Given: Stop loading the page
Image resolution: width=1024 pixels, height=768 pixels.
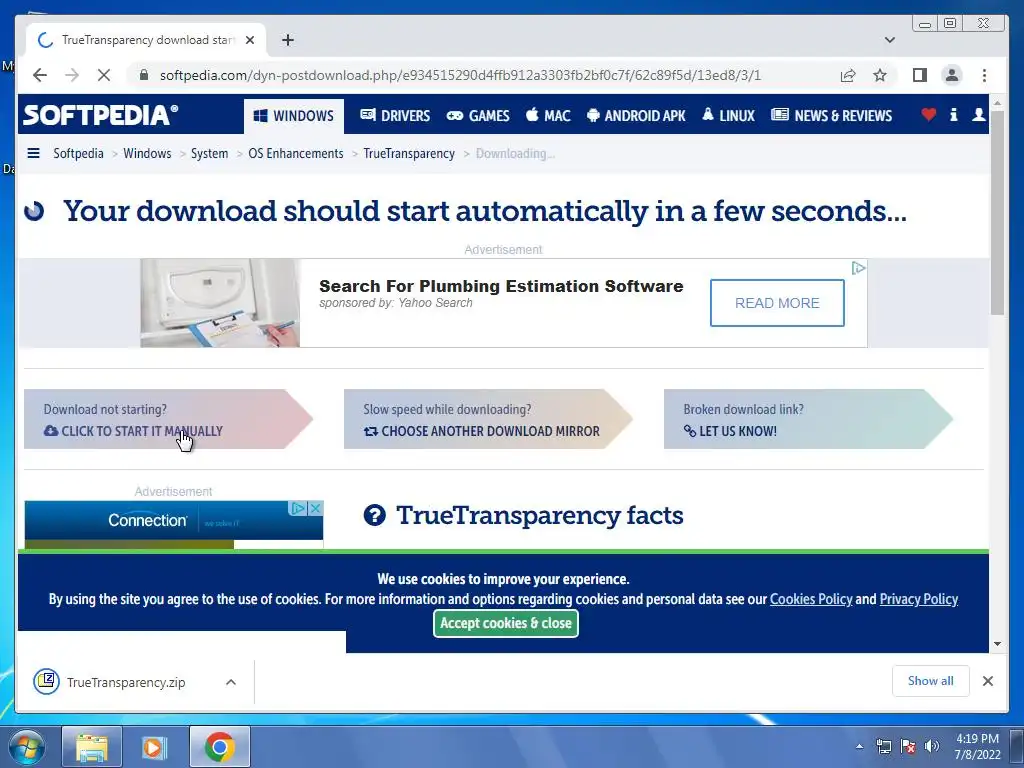Looking at the screenshot, I should (x=103, y=75).
